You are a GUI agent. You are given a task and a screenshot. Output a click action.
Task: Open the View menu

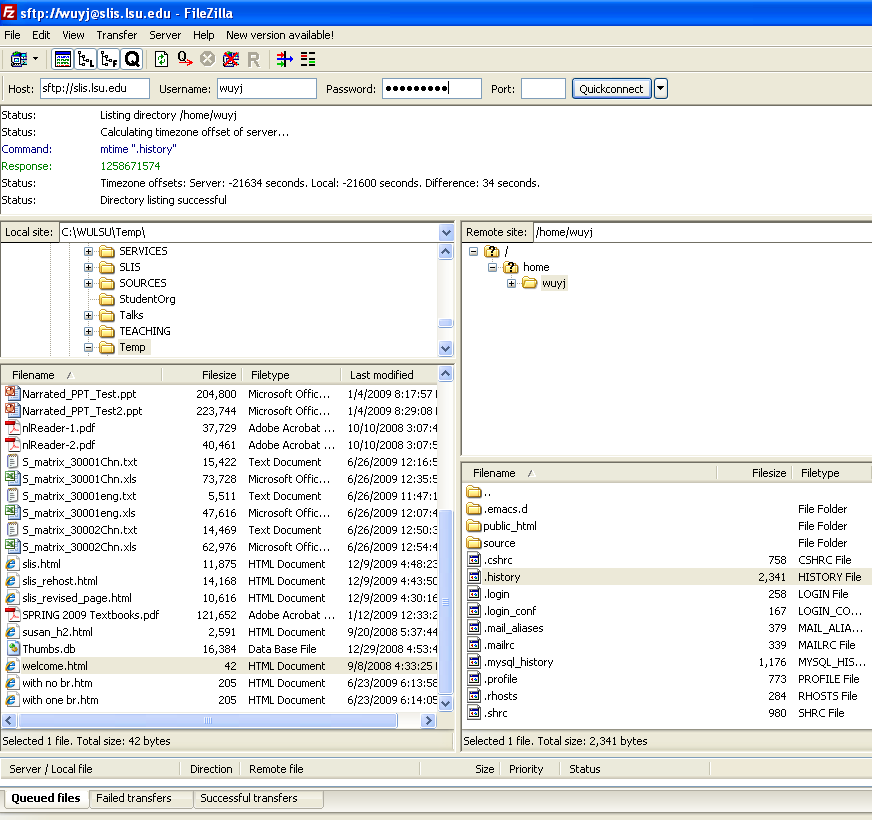click(73, 35)
